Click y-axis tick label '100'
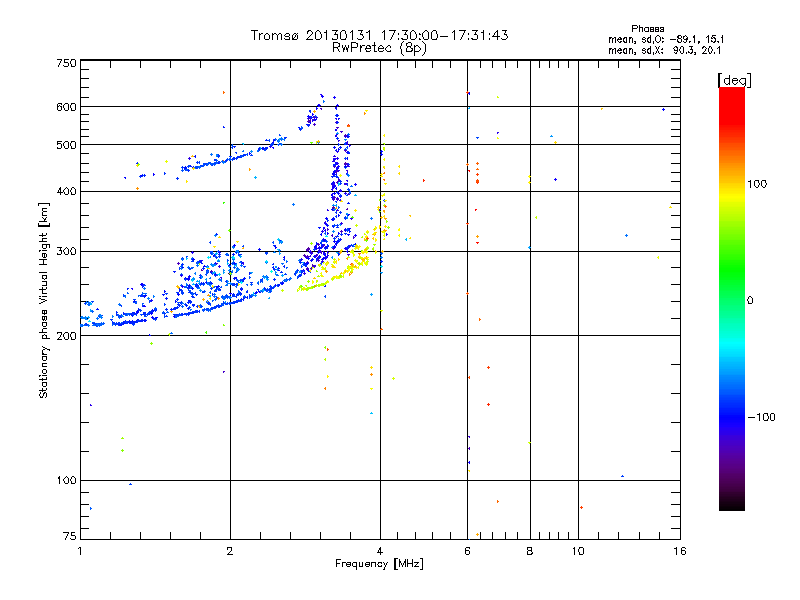This screenshot has width=800, height=600. click(66, 480)
